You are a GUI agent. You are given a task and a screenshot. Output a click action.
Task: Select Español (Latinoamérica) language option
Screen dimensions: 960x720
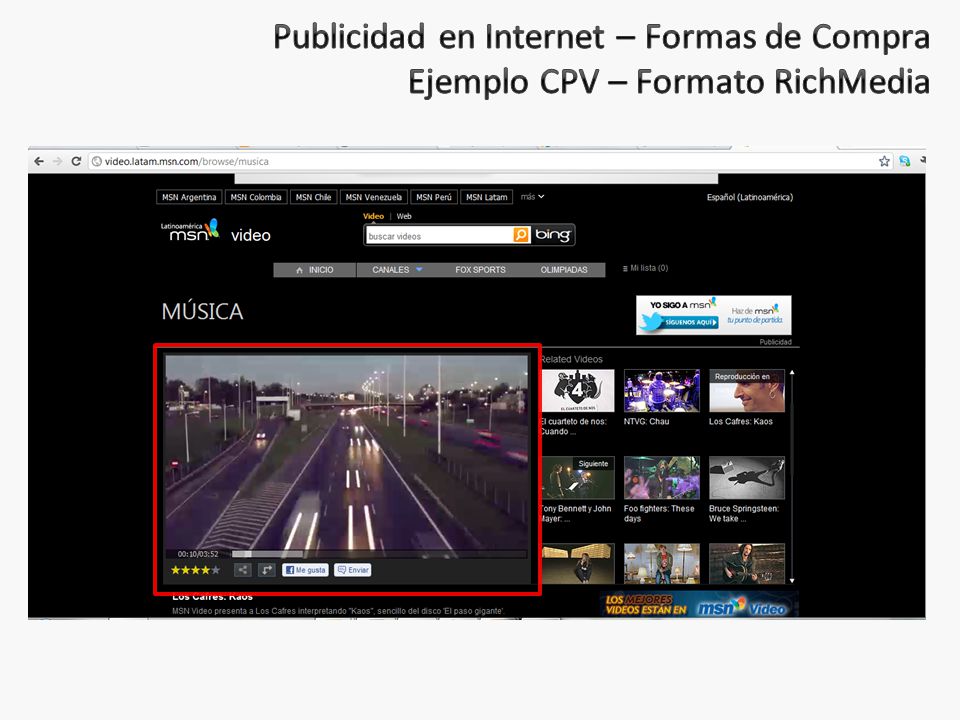point(749,197)
